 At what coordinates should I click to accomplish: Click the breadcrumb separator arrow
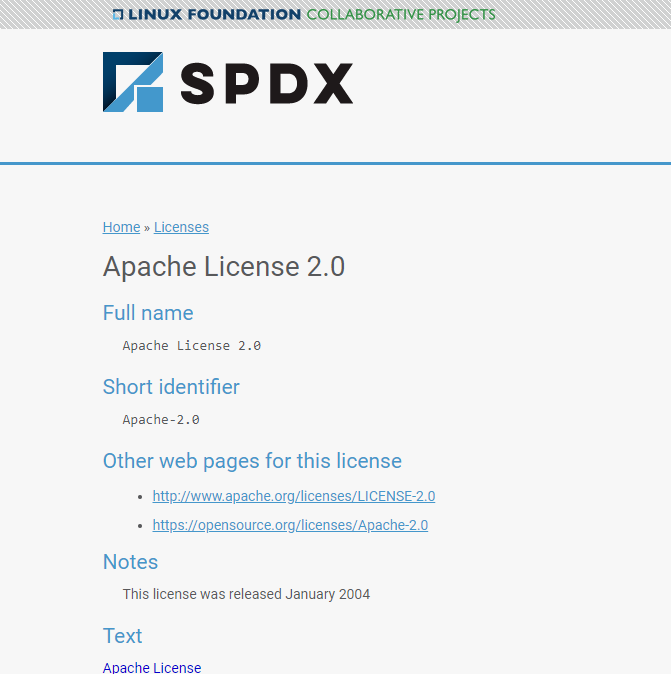(147, 228)
